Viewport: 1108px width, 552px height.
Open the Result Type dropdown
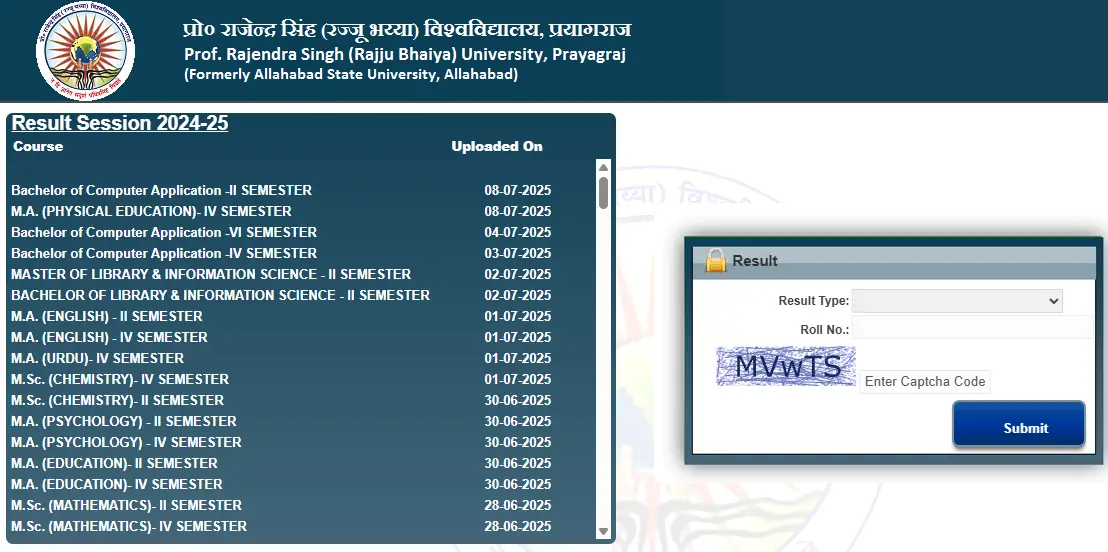tap(957, 301)
